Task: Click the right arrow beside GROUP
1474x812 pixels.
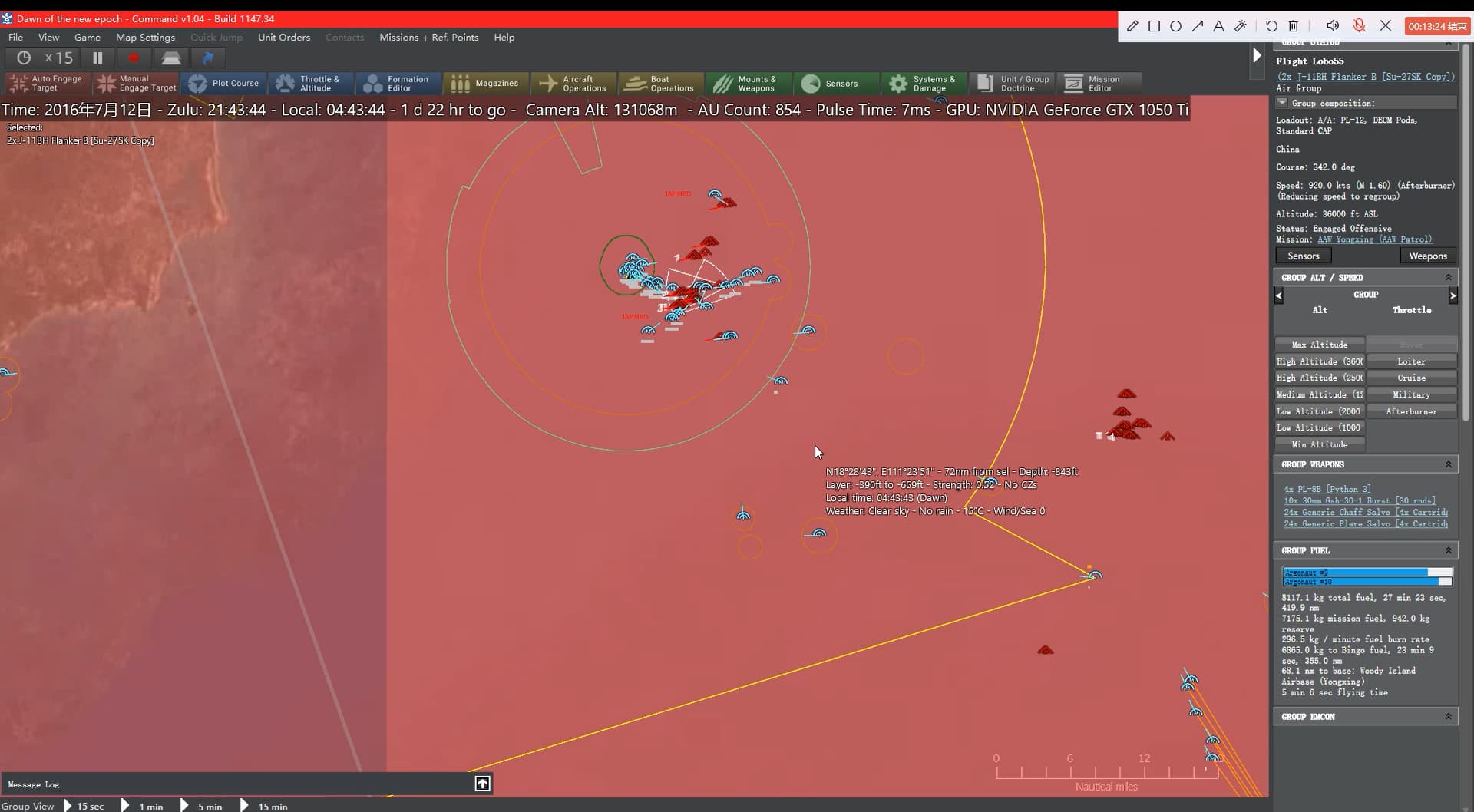Action: 1453,295
